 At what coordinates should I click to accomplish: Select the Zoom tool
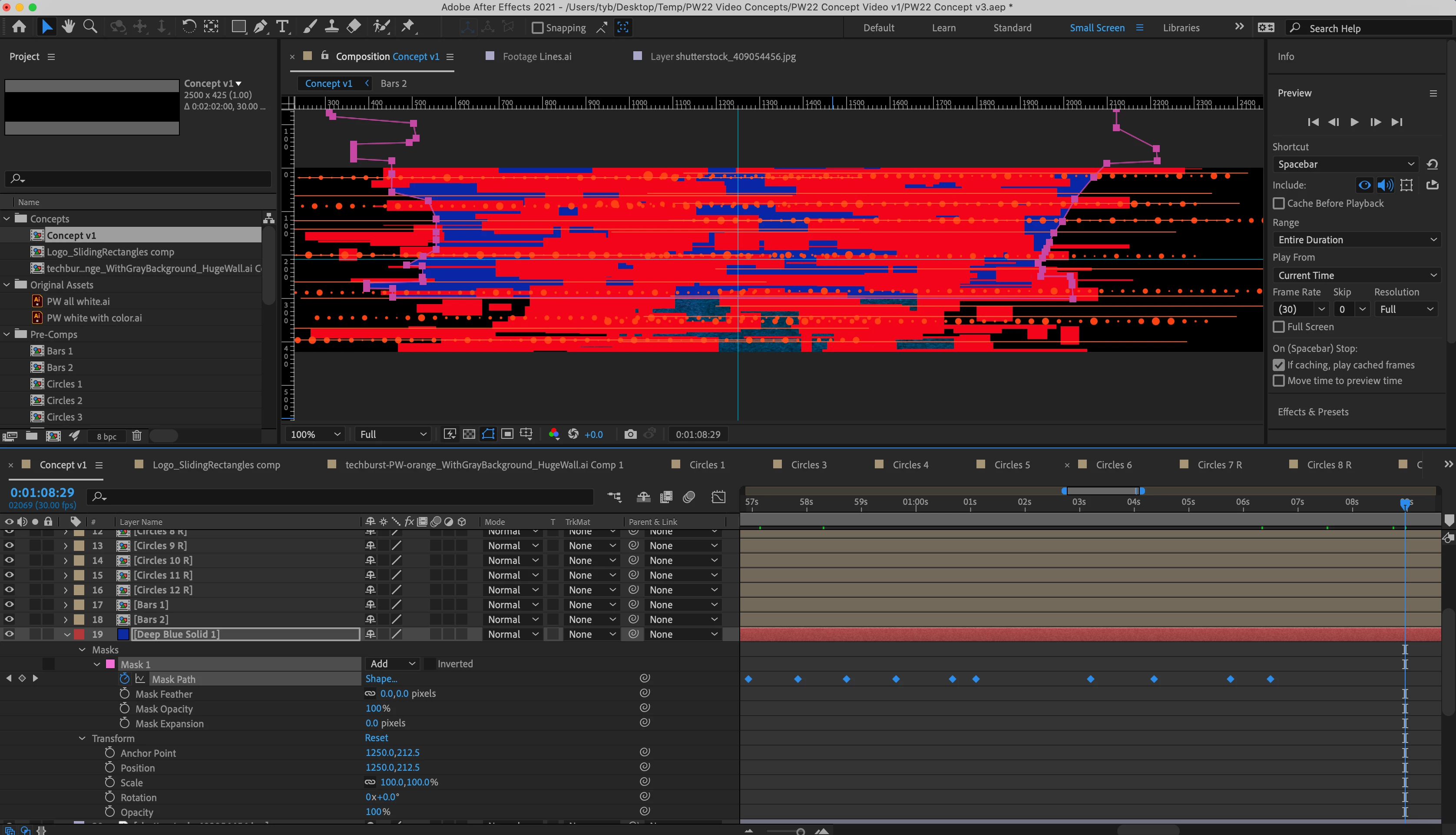90,27
